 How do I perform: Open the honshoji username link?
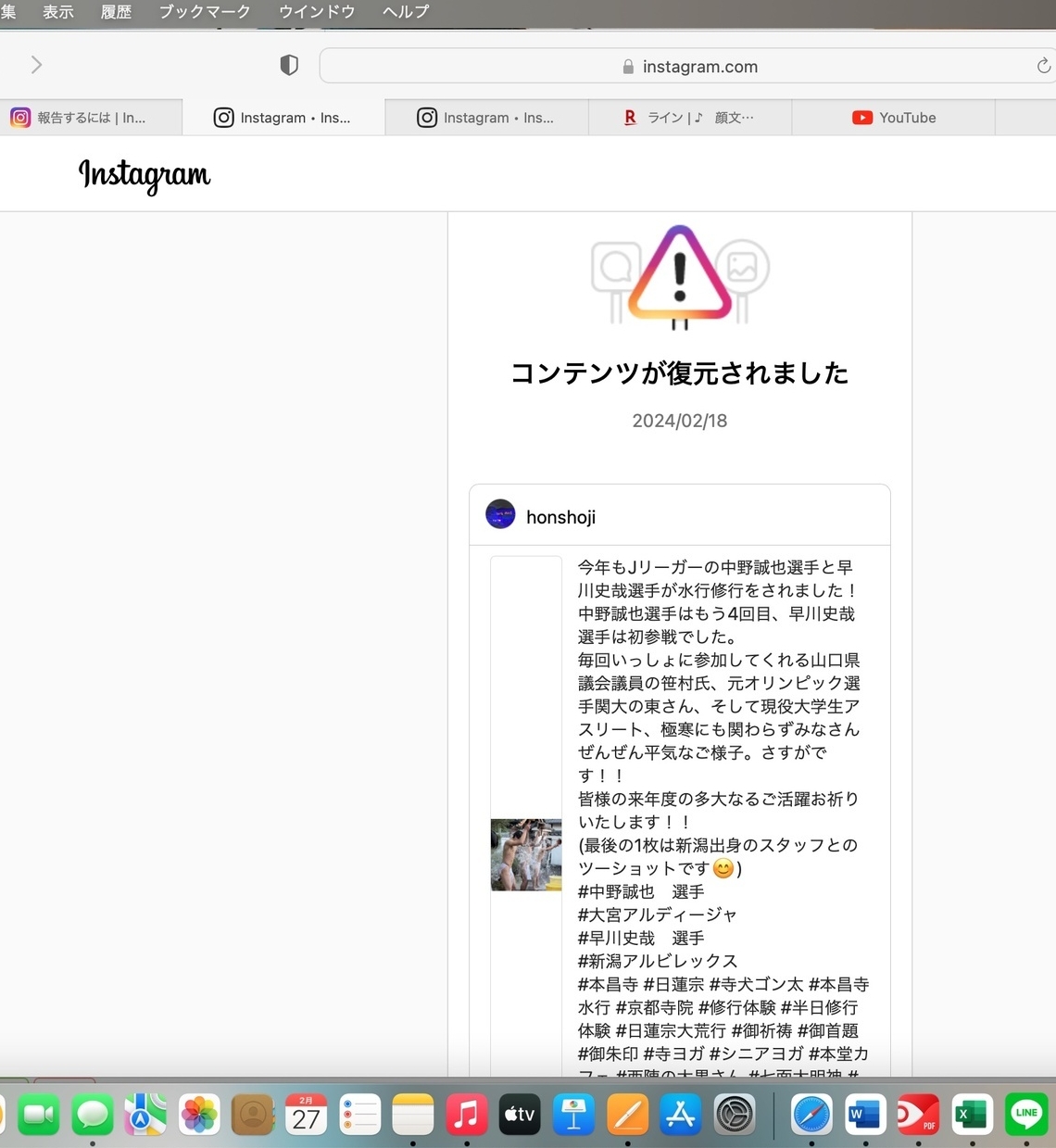pyautogui.click(x=560, y=517)
